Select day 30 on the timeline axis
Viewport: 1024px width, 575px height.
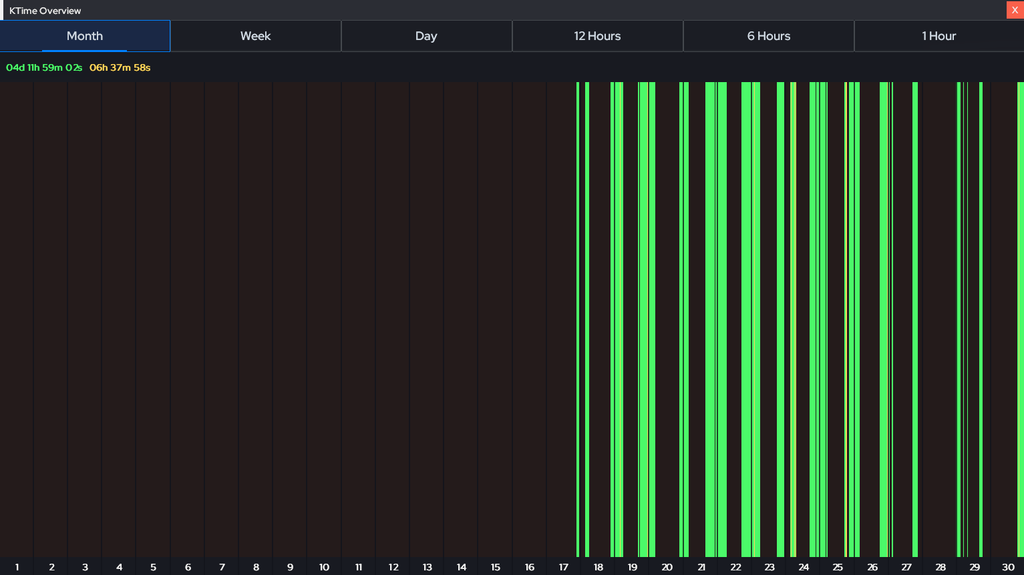pyautogui.click(x=1008, y=567)
